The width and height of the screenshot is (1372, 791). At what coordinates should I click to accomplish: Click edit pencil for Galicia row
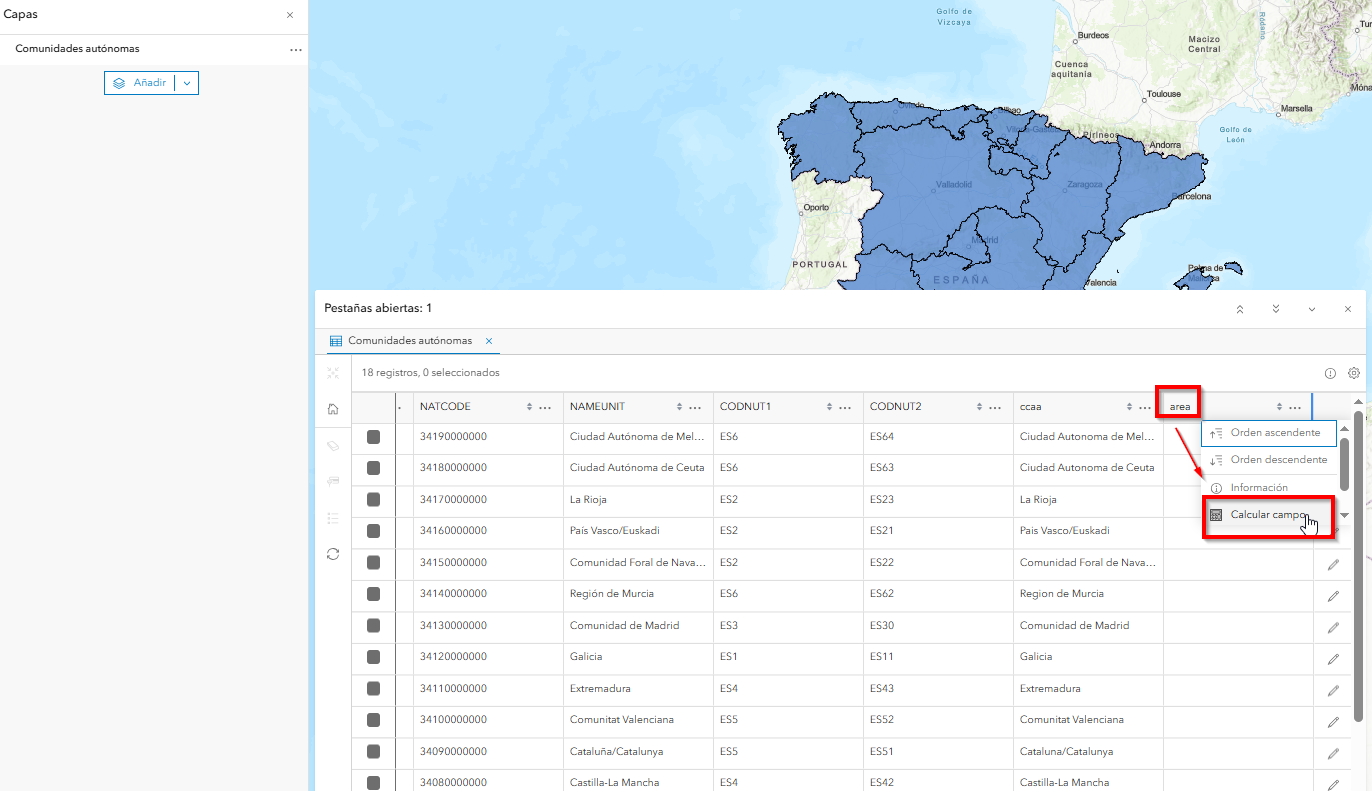pos(1333,659)
